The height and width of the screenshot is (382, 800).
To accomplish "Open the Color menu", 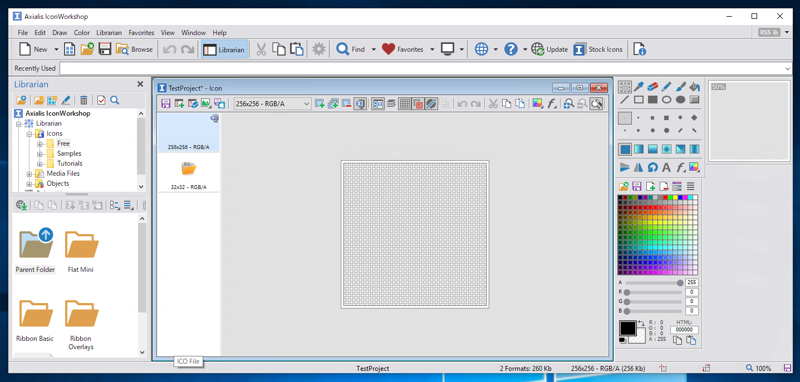I will coord(82,33).
